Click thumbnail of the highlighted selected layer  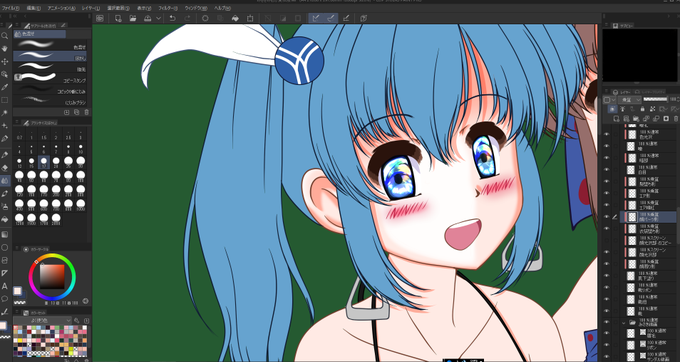[x=632, y=217]
